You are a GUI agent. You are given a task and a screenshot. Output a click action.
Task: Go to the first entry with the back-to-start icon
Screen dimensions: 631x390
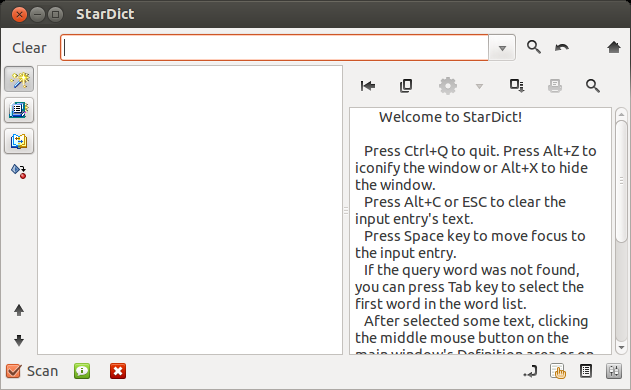point(368,86)
